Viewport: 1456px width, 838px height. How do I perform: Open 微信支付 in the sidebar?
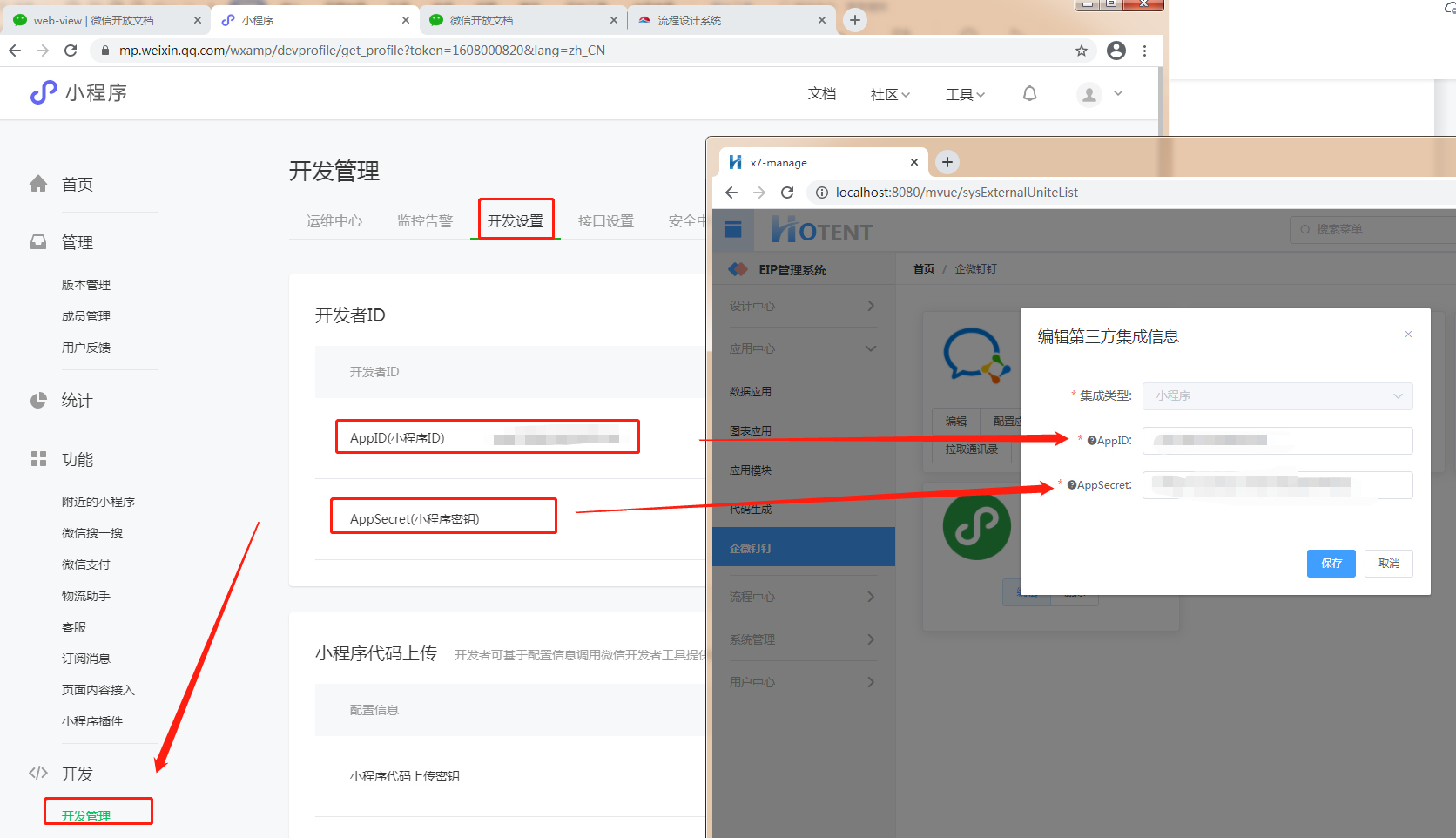pos(86,564)
